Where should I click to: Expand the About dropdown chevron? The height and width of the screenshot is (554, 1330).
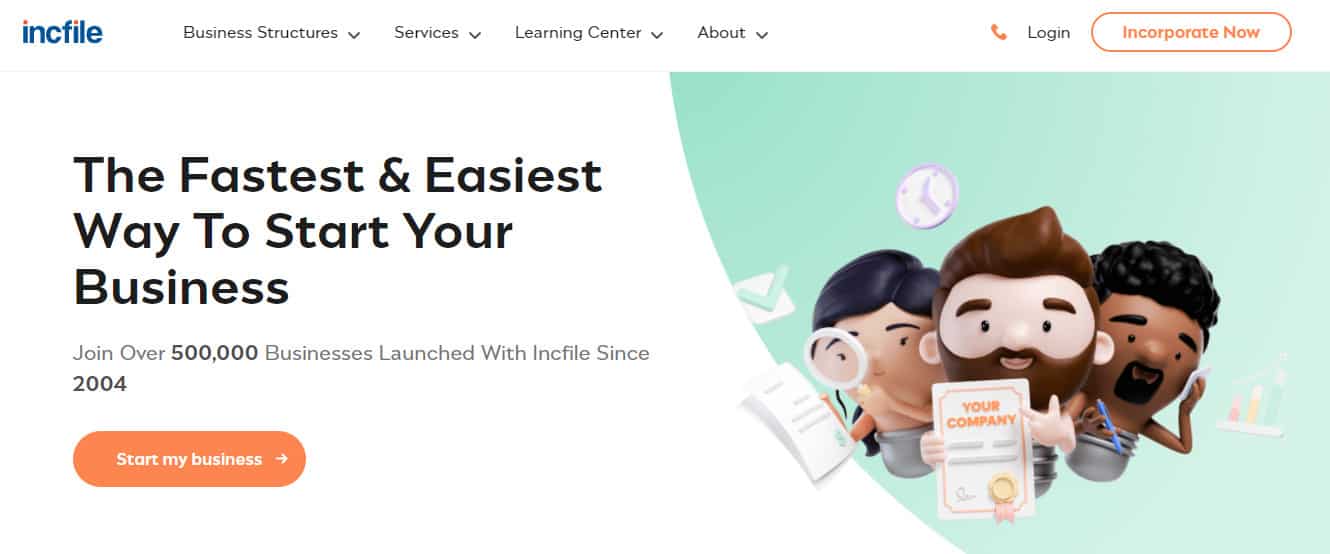point(762,35)
